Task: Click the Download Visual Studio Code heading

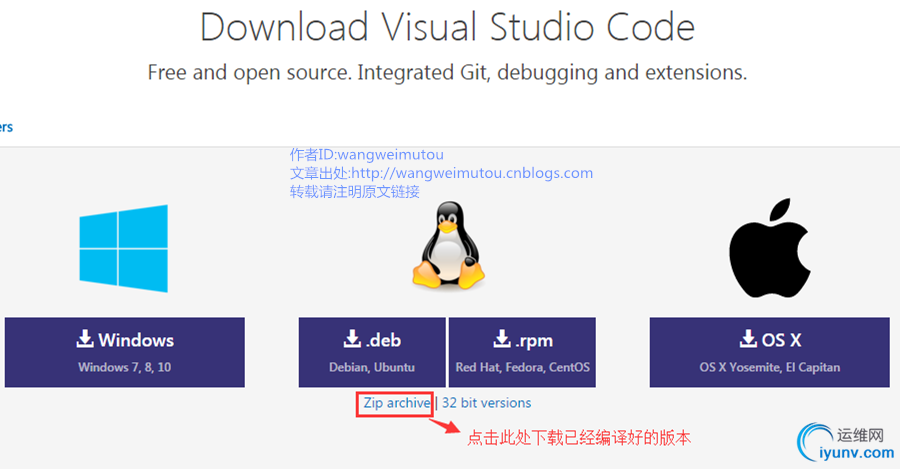Action: (448, 27)
